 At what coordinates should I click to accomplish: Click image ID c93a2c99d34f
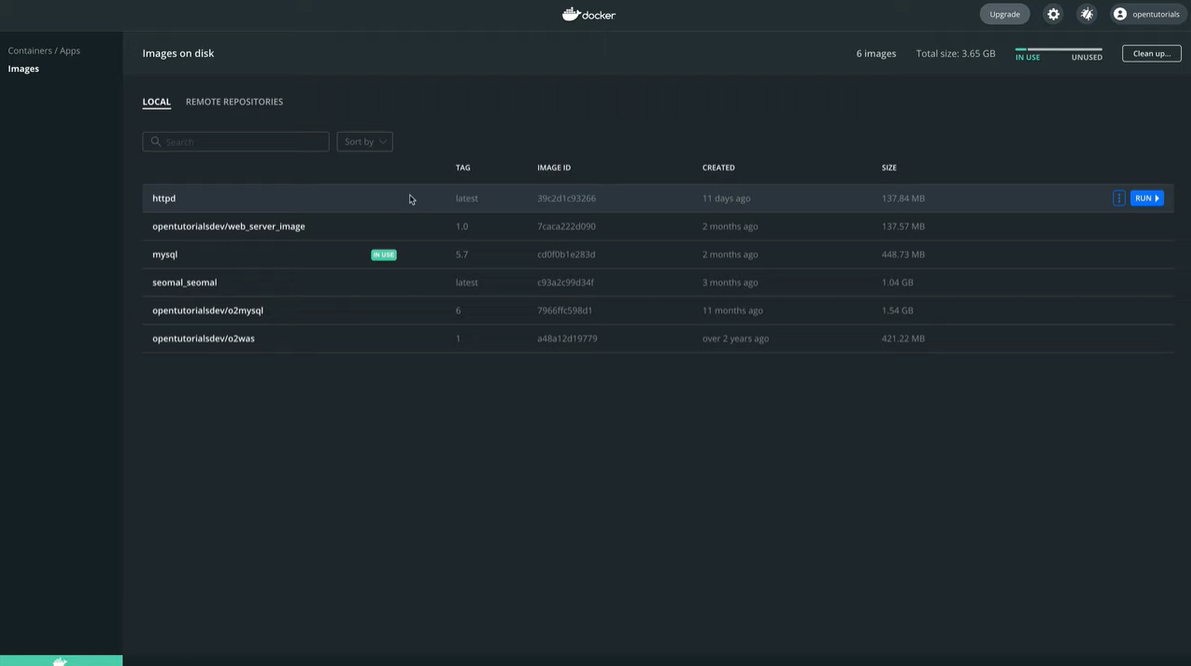pos(565,282)
